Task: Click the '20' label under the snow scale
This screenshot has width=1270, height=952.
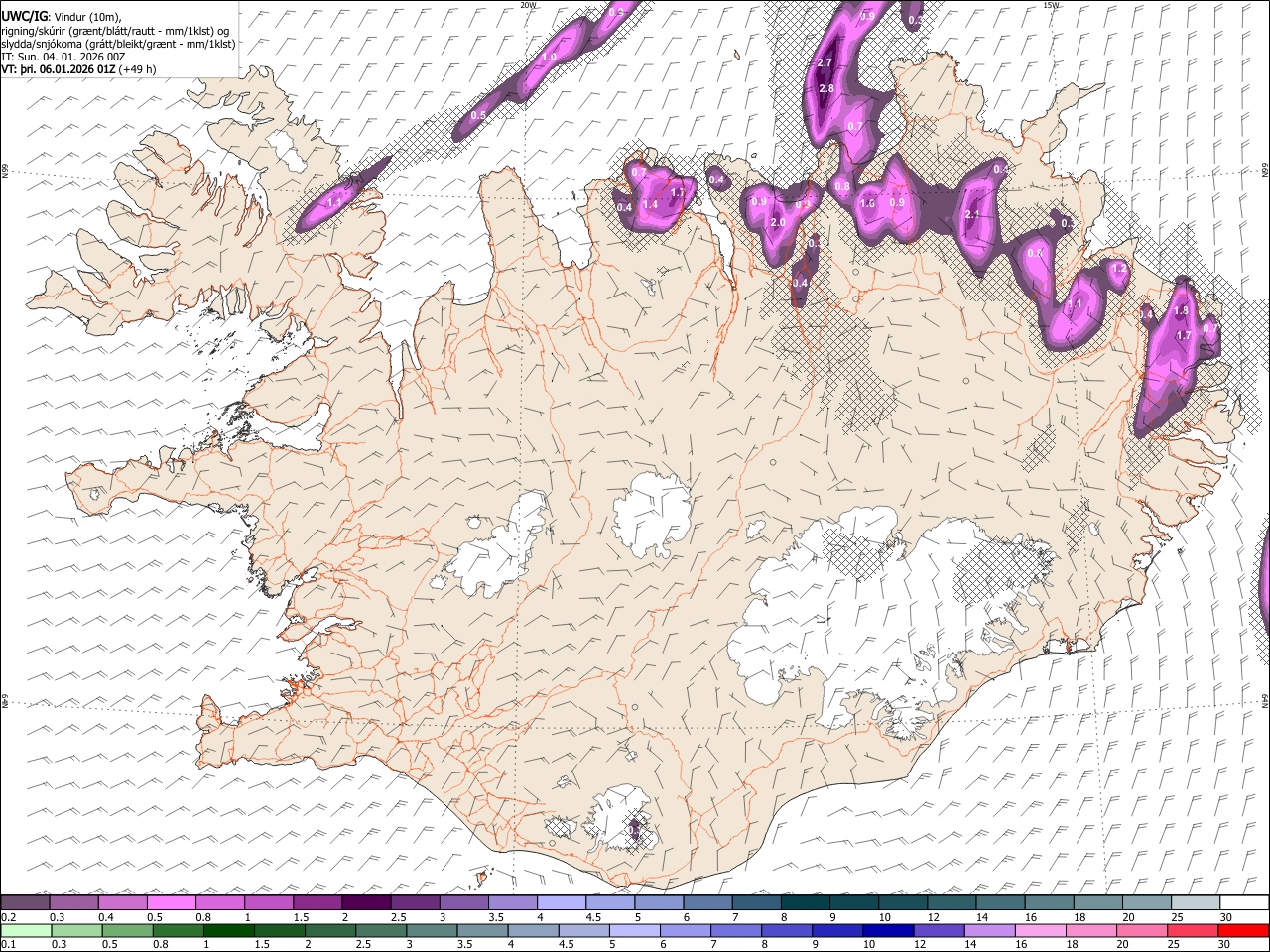Action: [x=1128, y=917]
